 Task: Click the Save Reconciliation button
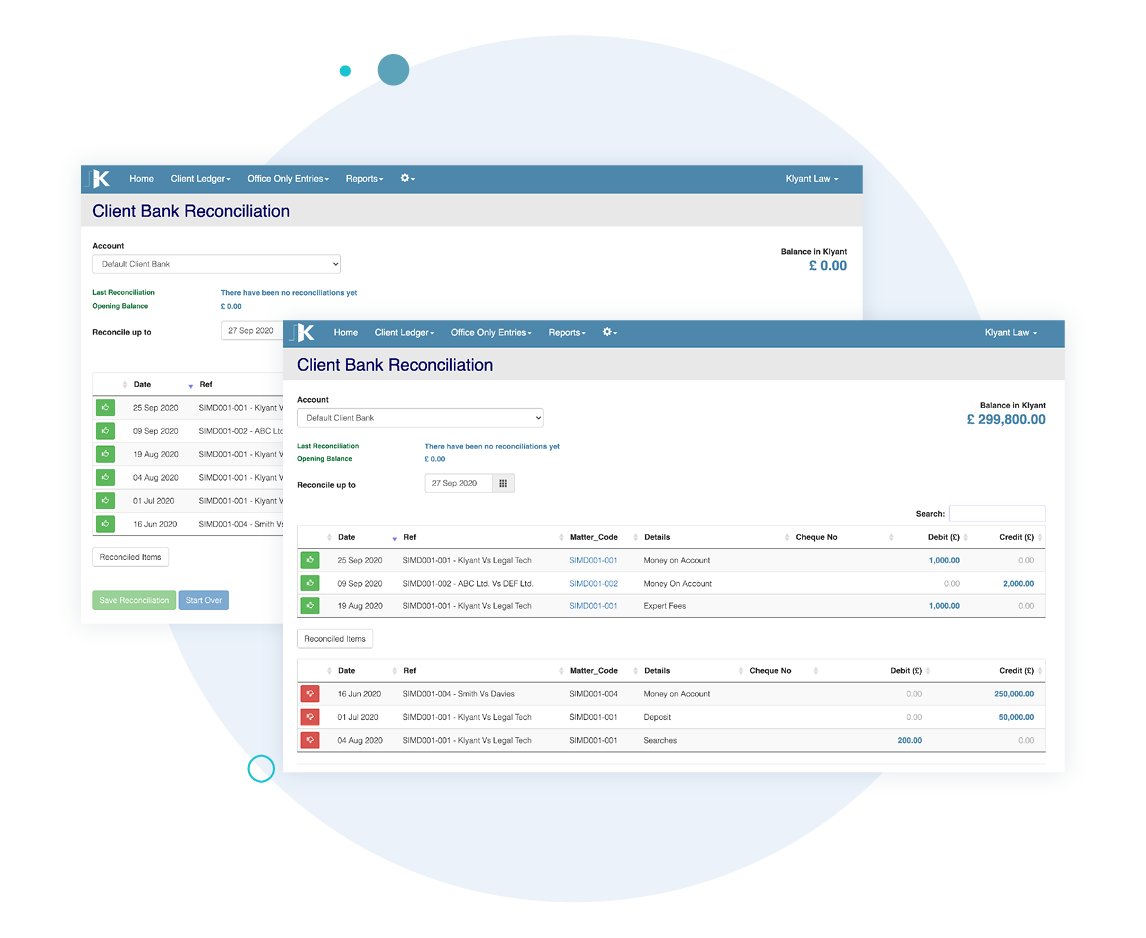(134, 600)
